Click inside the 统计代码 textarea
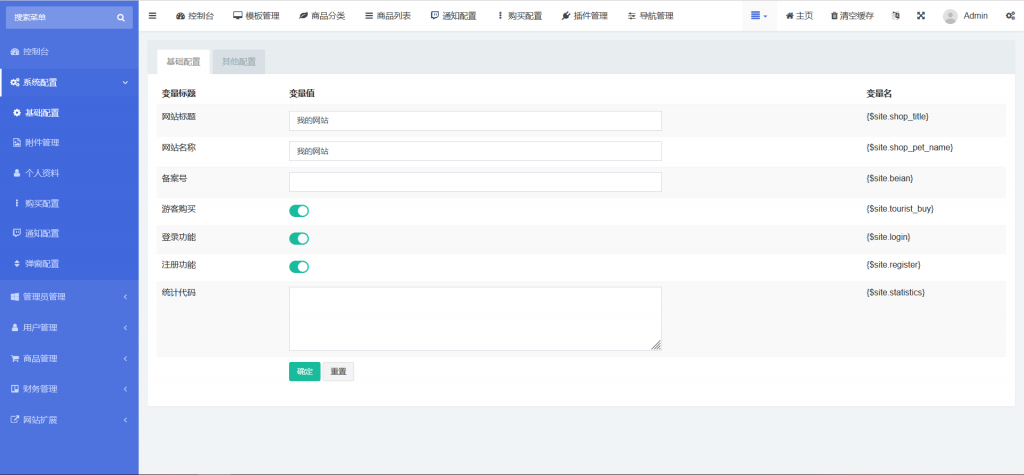Viewport: 1024px width, 475px height. (x=475, y=319)
